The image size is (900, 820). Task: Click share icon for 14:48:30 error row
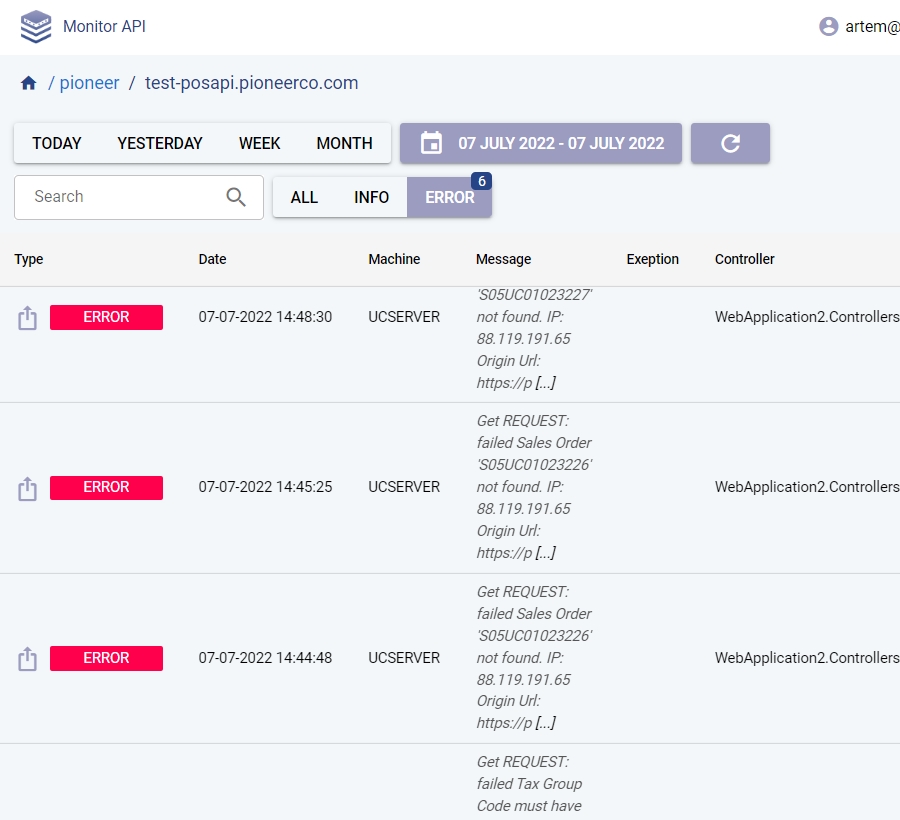pyautogui.click(x=28, y=318)
